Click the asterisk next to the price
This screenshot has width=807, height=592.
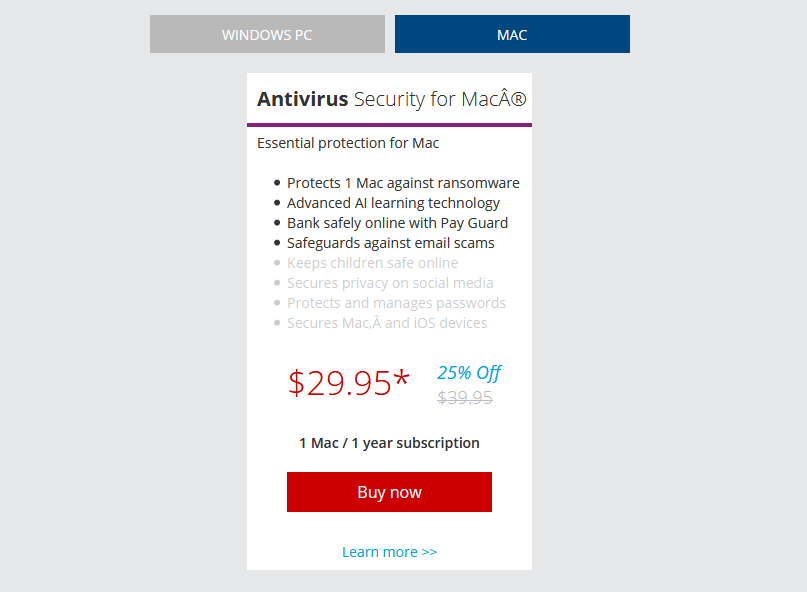(x=401, y=378)
